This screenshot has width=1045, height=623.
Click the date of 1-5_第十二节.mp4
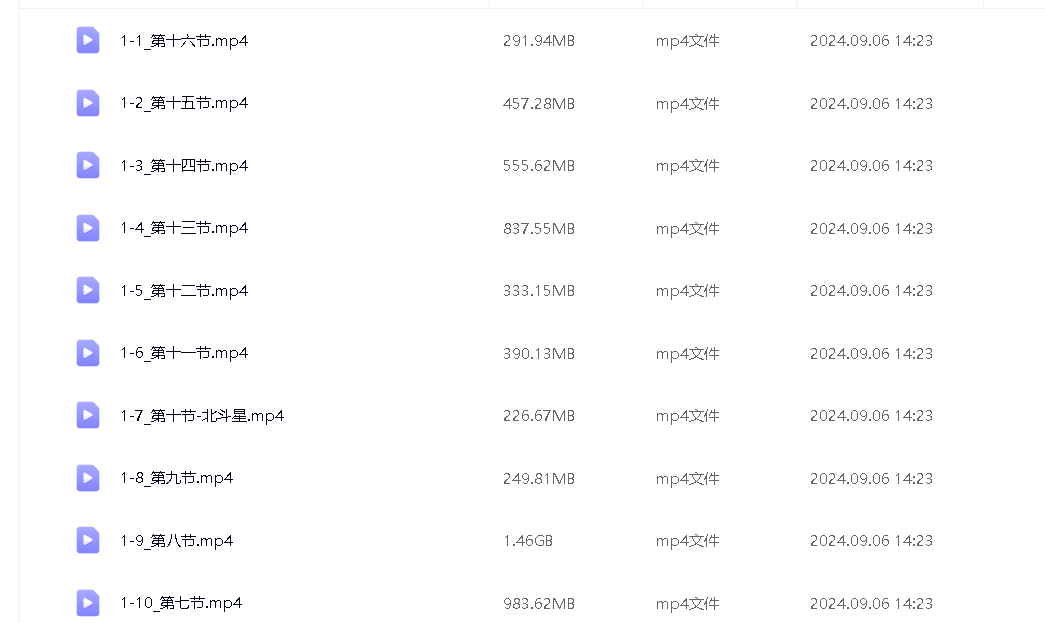click(x=871, y=291)
